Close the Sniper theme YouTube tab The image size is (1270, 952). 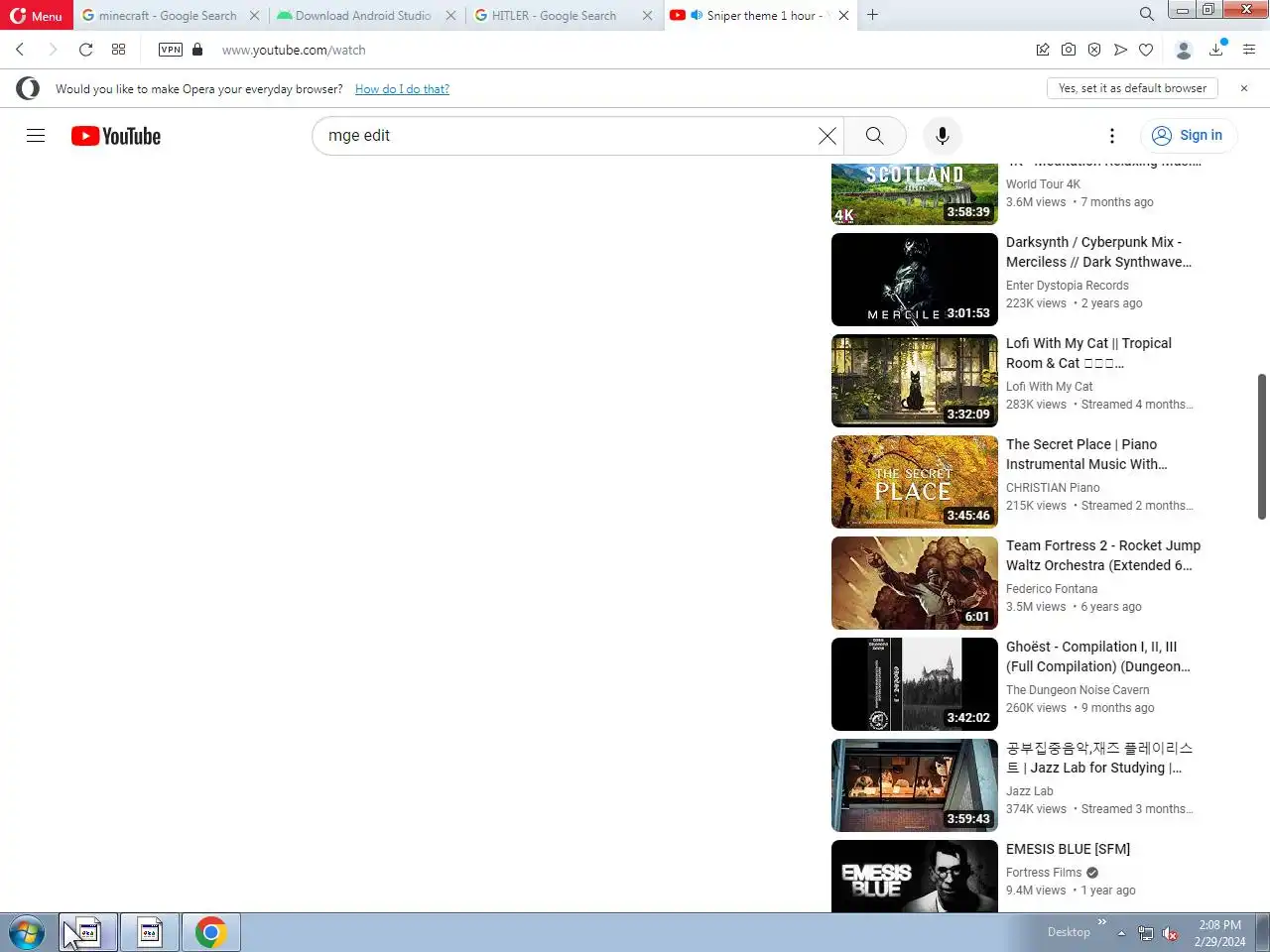(x=843, y=15)
